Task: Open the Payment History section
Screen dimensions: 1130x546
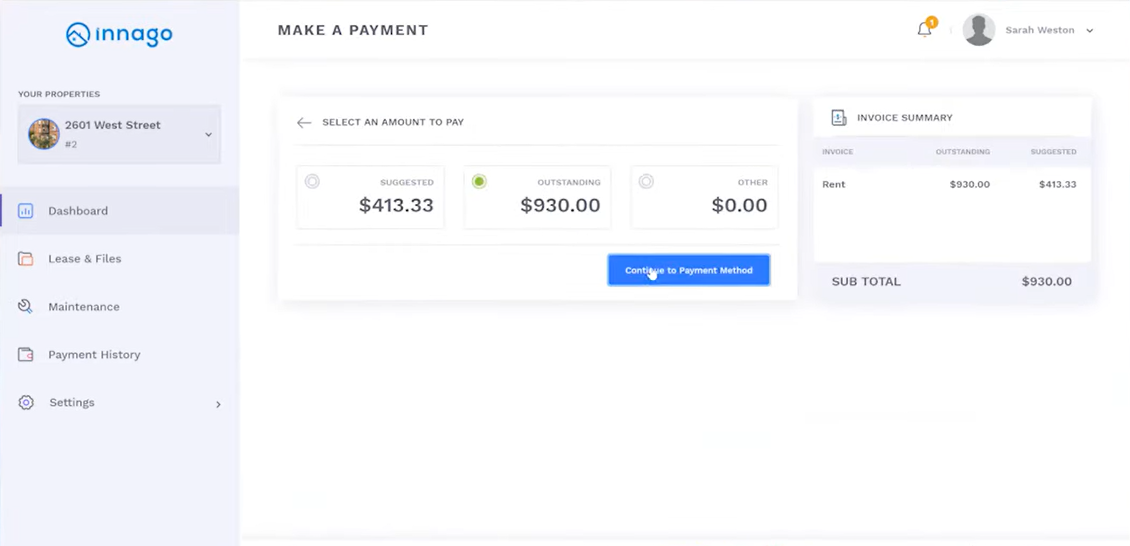Action: point(94,355)
